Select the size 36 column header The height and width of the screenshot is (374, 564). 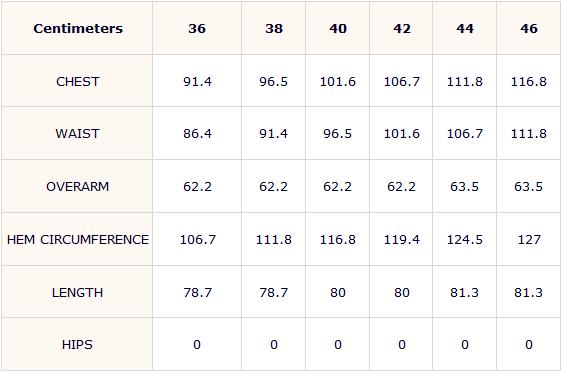(197, 28)
